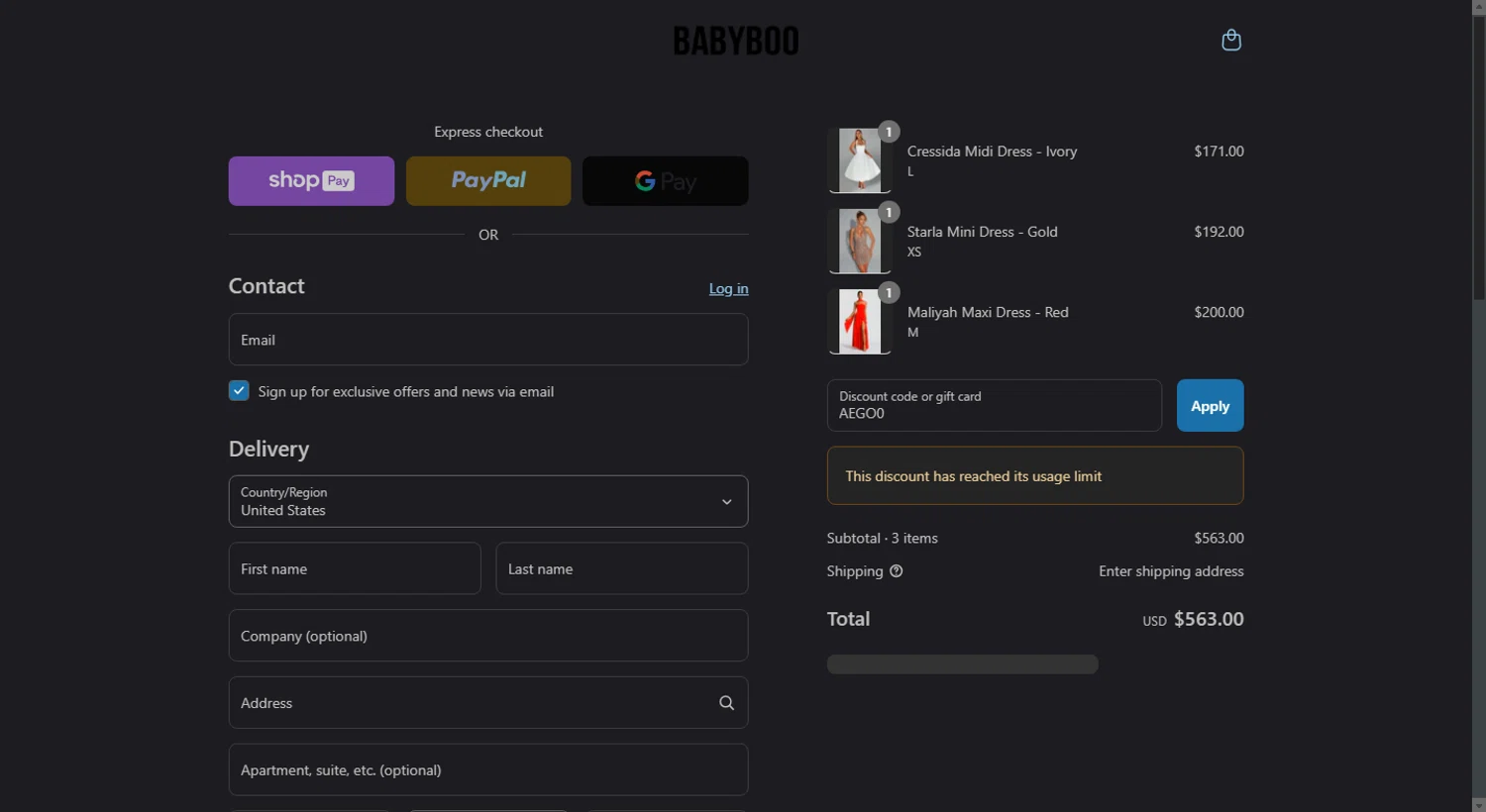Click Apartment, suite, etc. field

(x=488, y=769)
